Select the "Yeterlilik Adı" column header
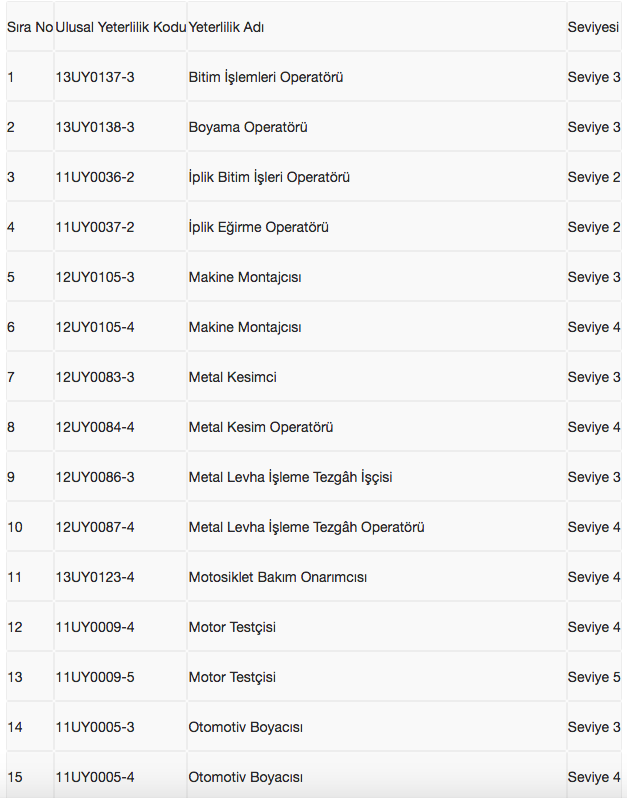Screen dimensions: 627x798 tap(226, 27)
